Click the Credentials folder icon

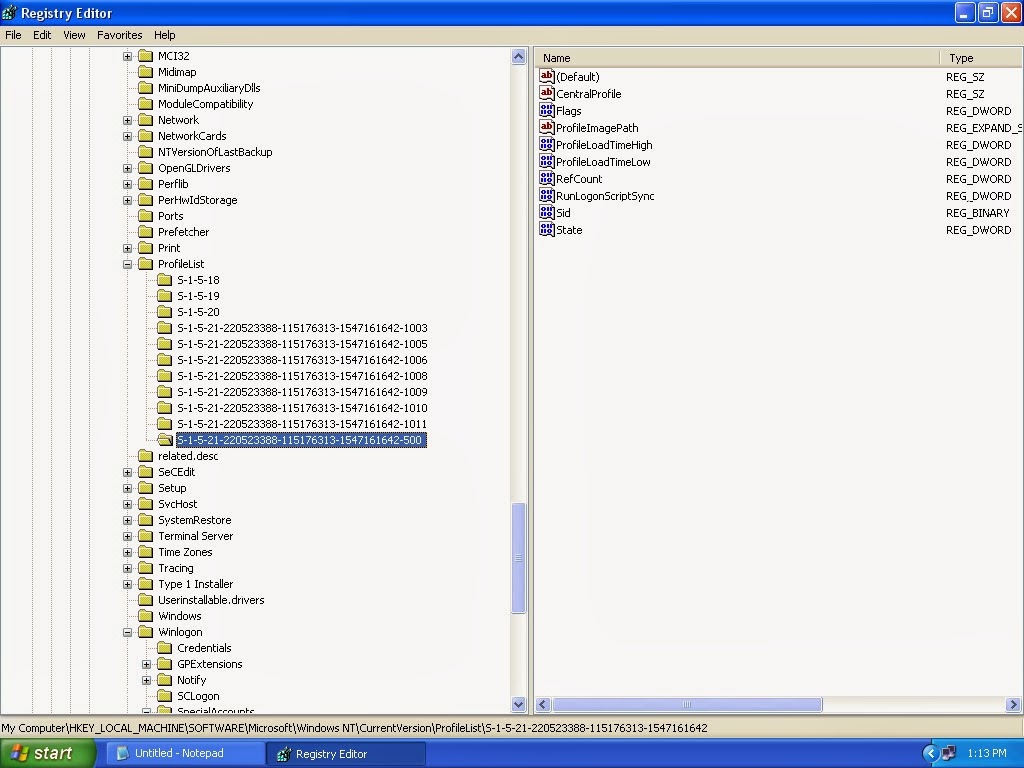coord(165,648)
